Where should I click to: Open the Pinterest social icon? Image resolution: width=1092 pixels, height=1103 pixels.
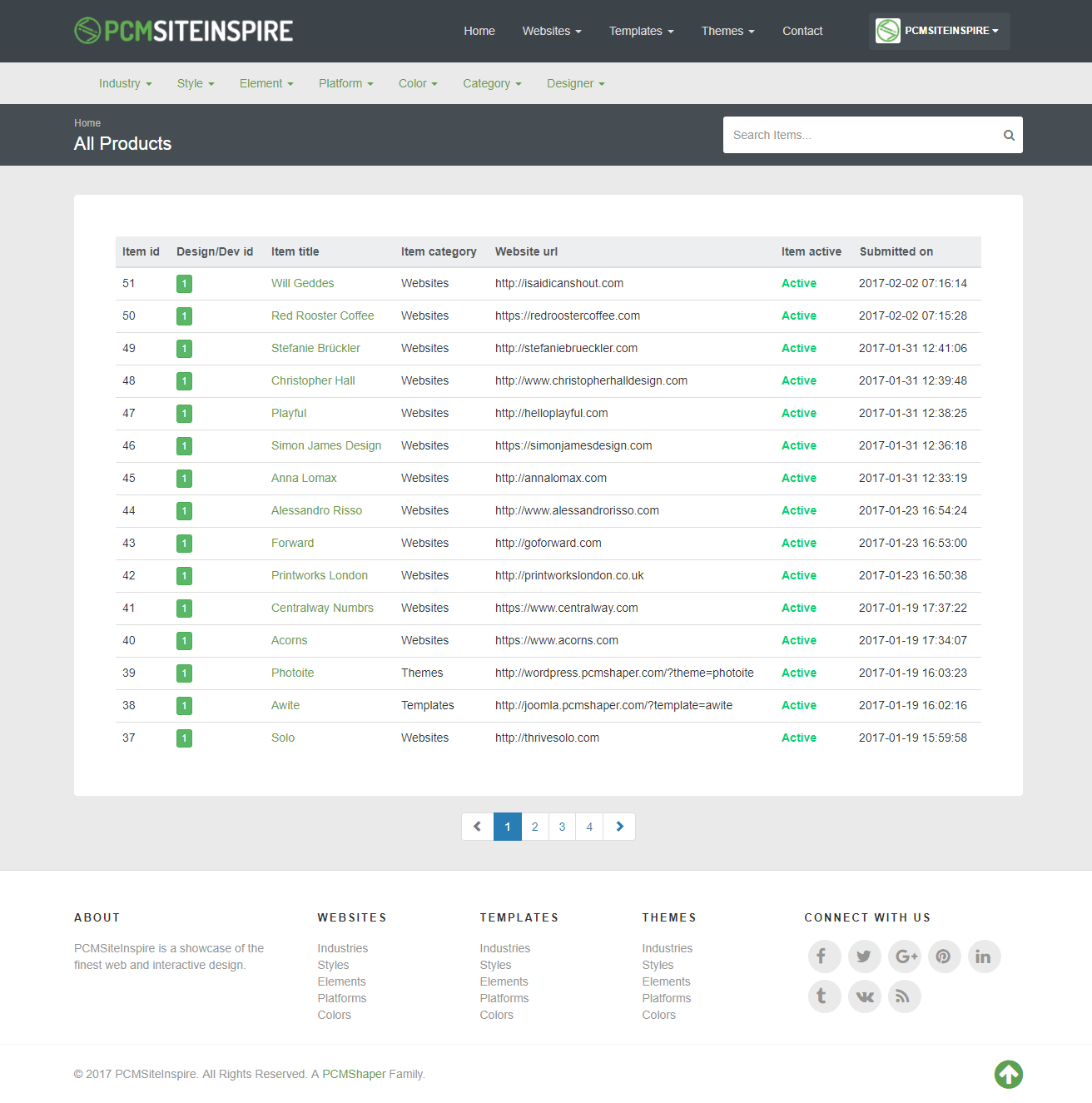click(944, 956)
